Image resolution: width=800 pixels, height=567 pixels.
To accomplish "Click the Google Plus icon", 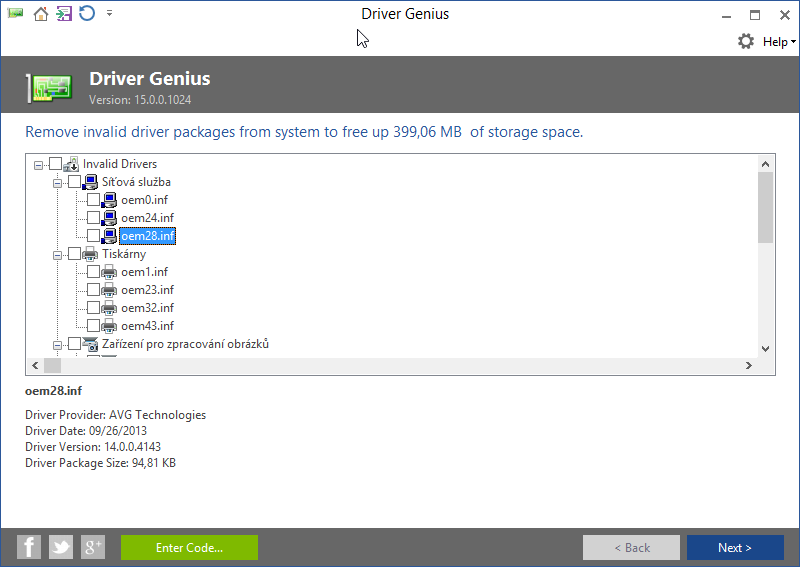I will click(93, 547).
